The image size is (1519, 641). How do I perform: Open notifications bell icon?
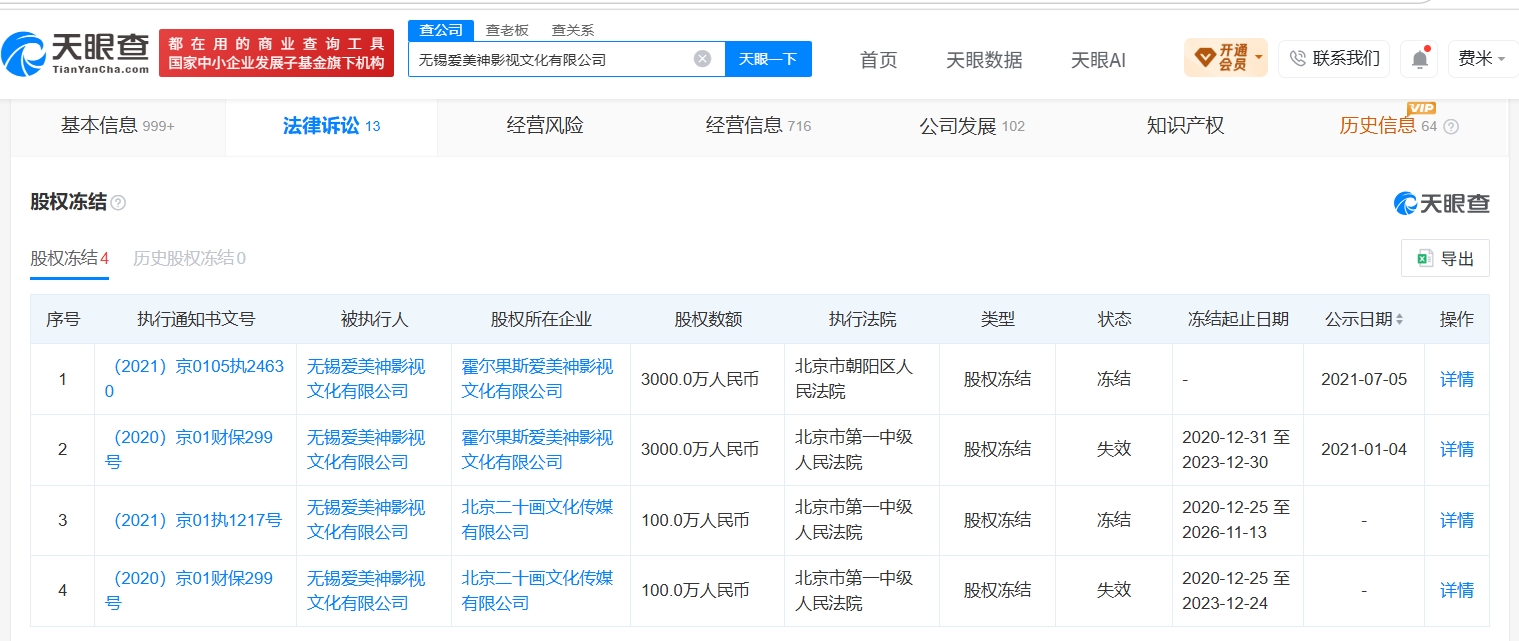(x=1419, y=59)
